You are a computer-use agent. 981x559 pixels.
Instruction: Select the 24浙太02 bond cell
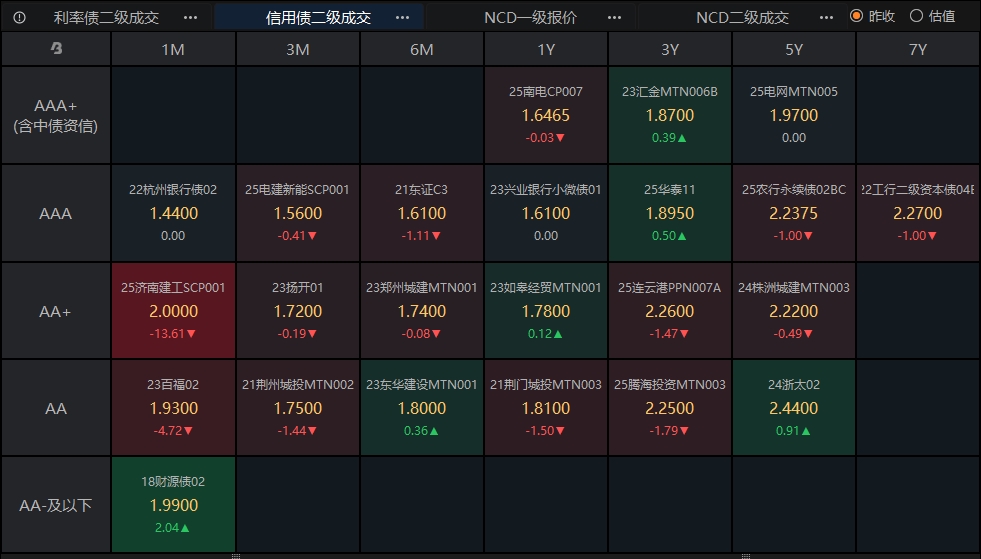(793, 407)
